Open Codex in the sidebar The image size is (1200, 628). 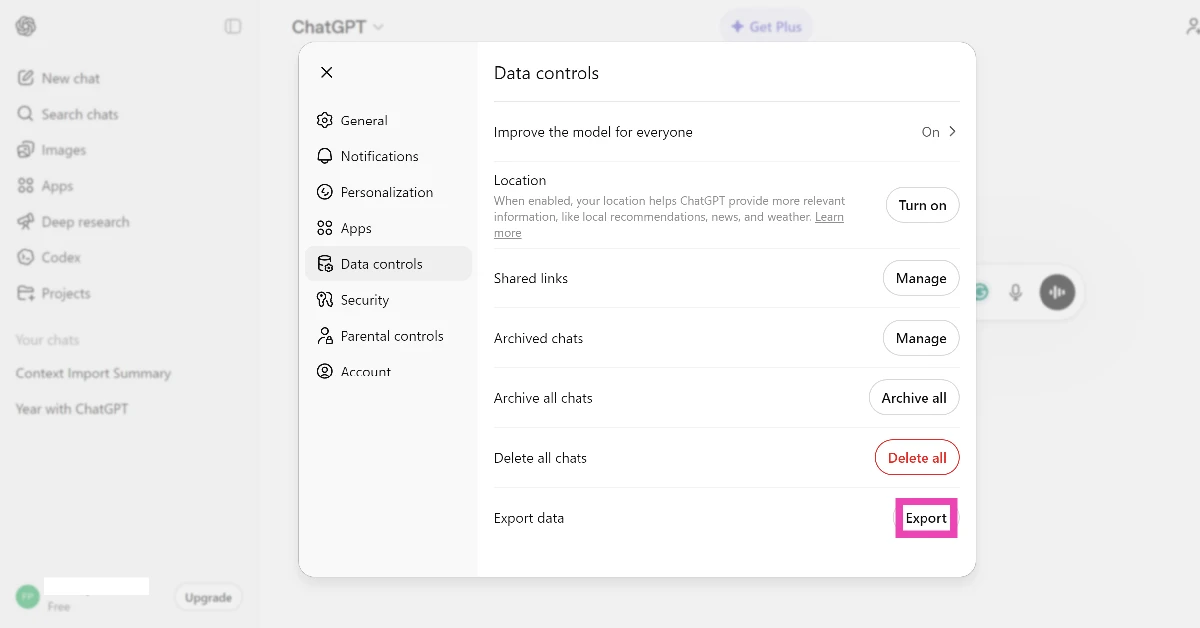tap(60, 257)
